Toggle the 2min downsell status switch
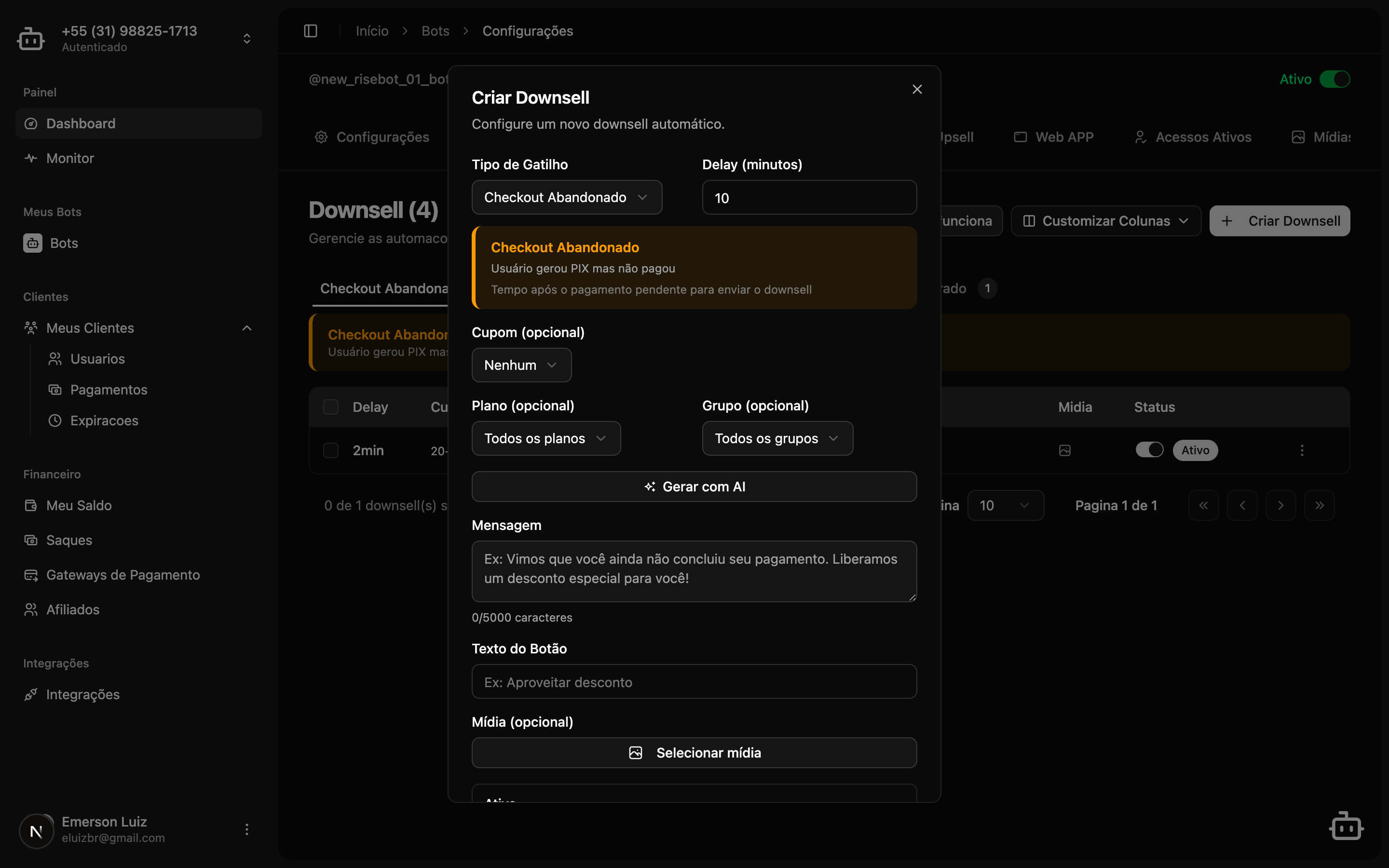Image resolution: width=1389 pixels, height=868 pixels. coord(1149,450)
